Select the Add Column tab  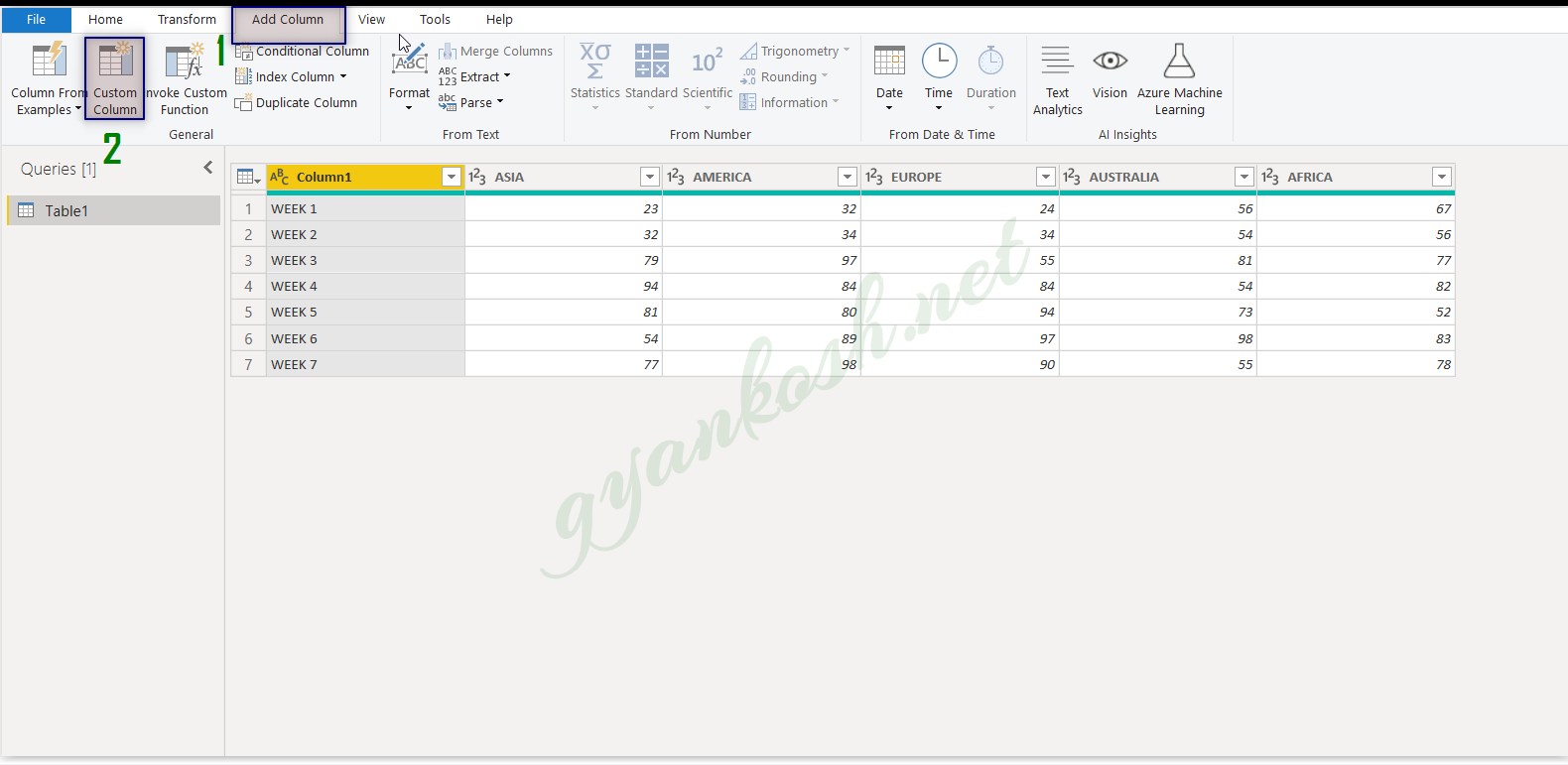coord(288,20)
